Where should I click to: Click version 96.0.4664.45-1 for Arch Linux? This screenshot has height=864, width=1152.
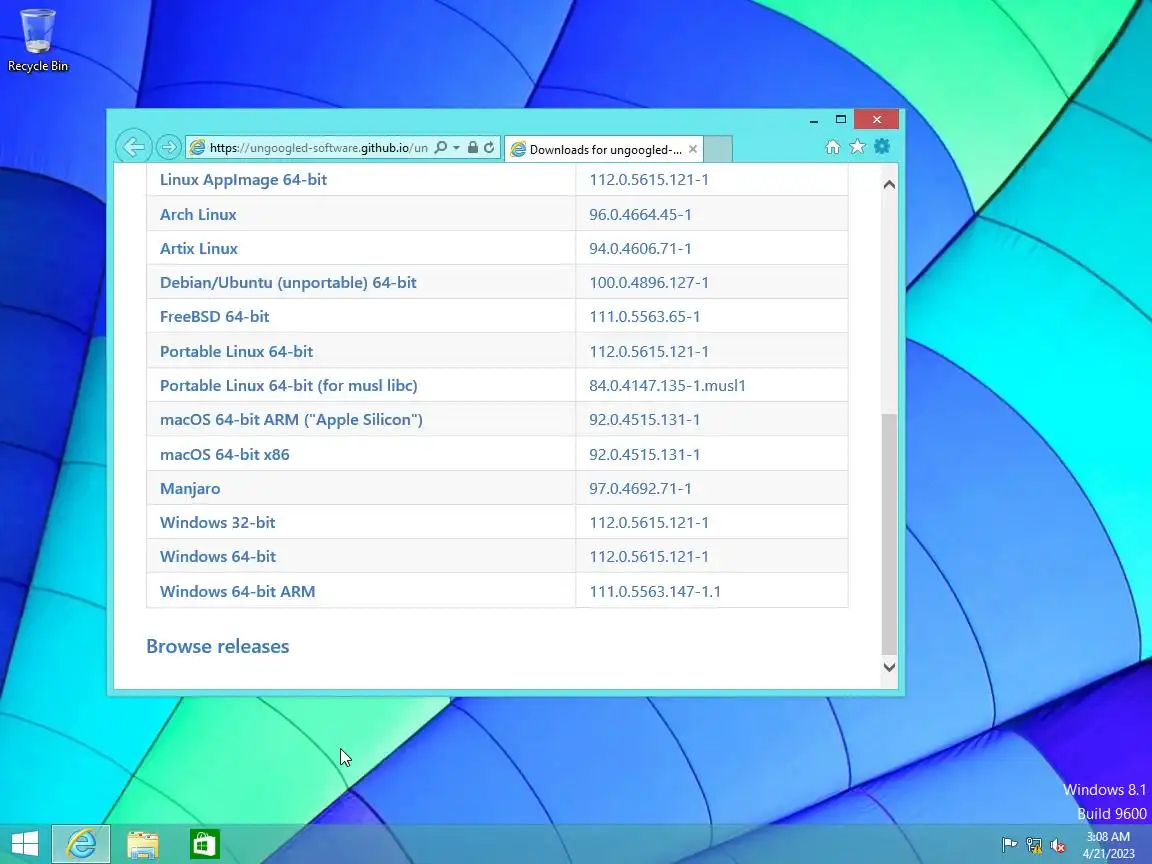pos(640,215)
